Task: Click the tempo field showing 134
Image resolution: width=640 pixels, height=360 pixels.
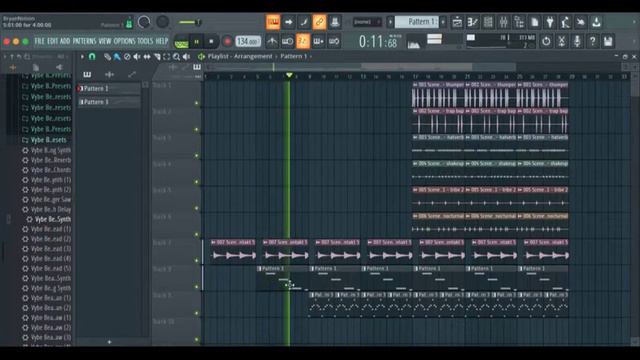Action: point(248,42)
